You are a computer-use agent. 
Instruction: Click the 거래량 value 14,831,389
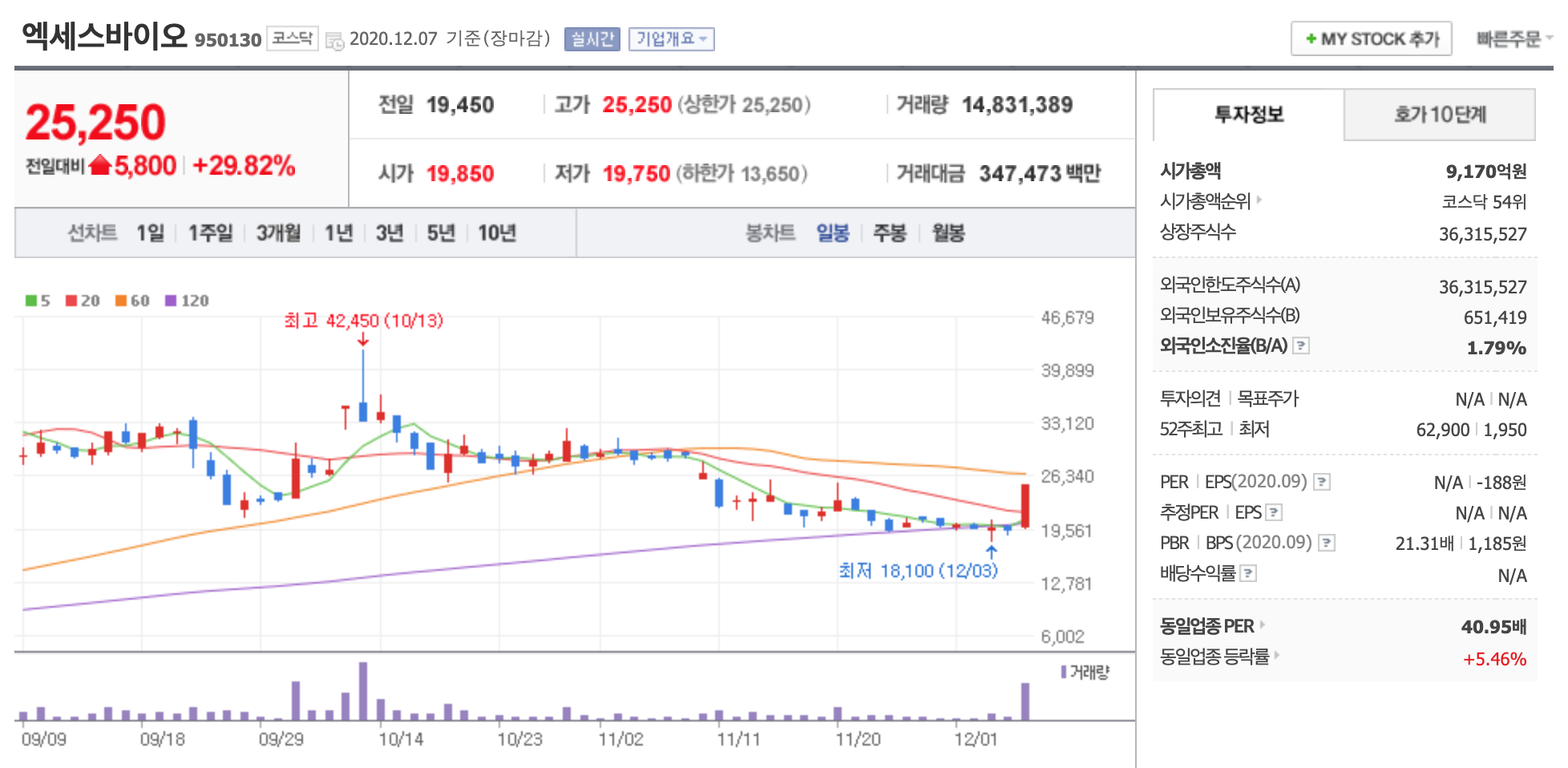coord(1016,105)
